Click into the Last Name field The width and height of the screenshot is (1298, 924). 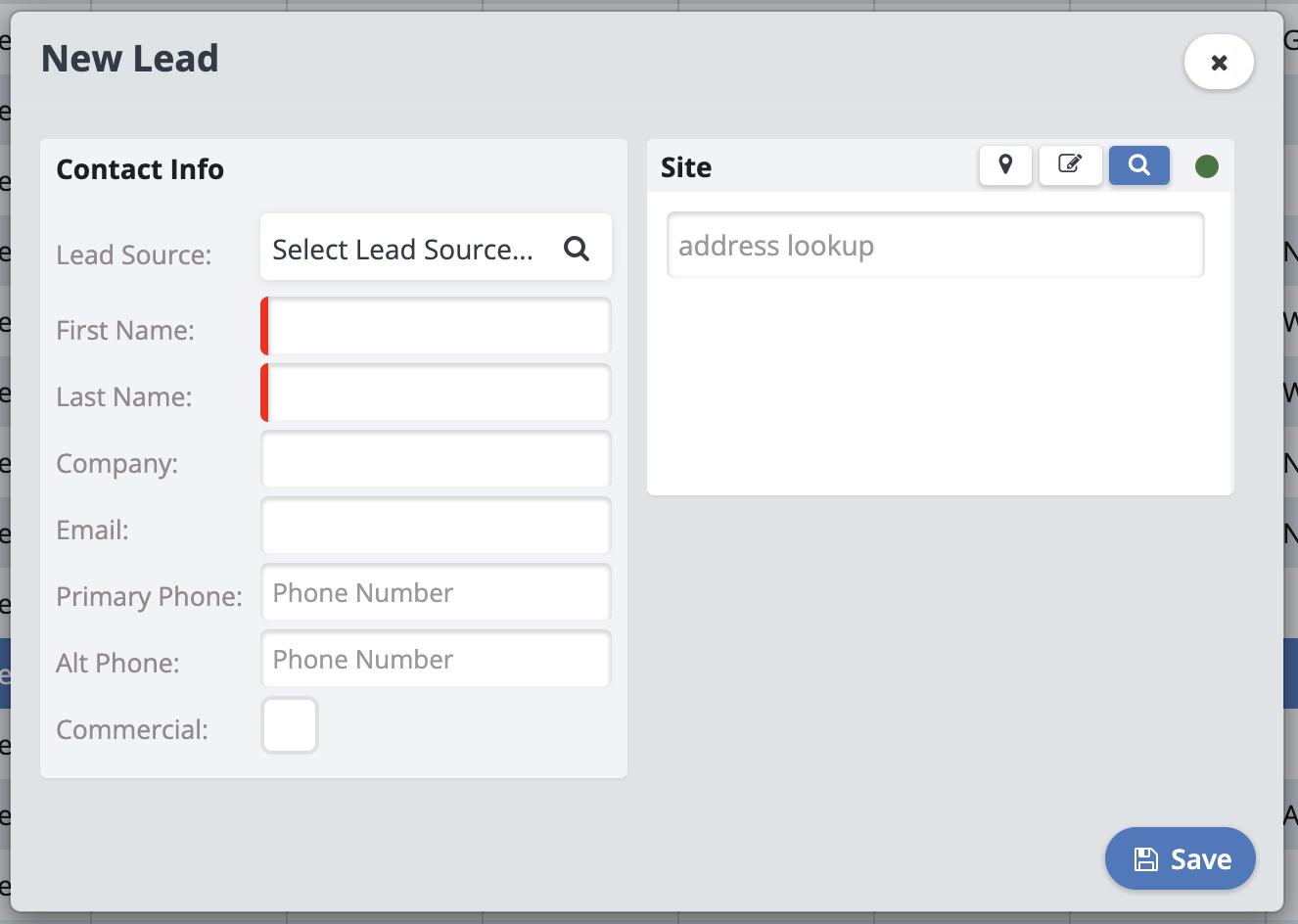click(438, 393)
